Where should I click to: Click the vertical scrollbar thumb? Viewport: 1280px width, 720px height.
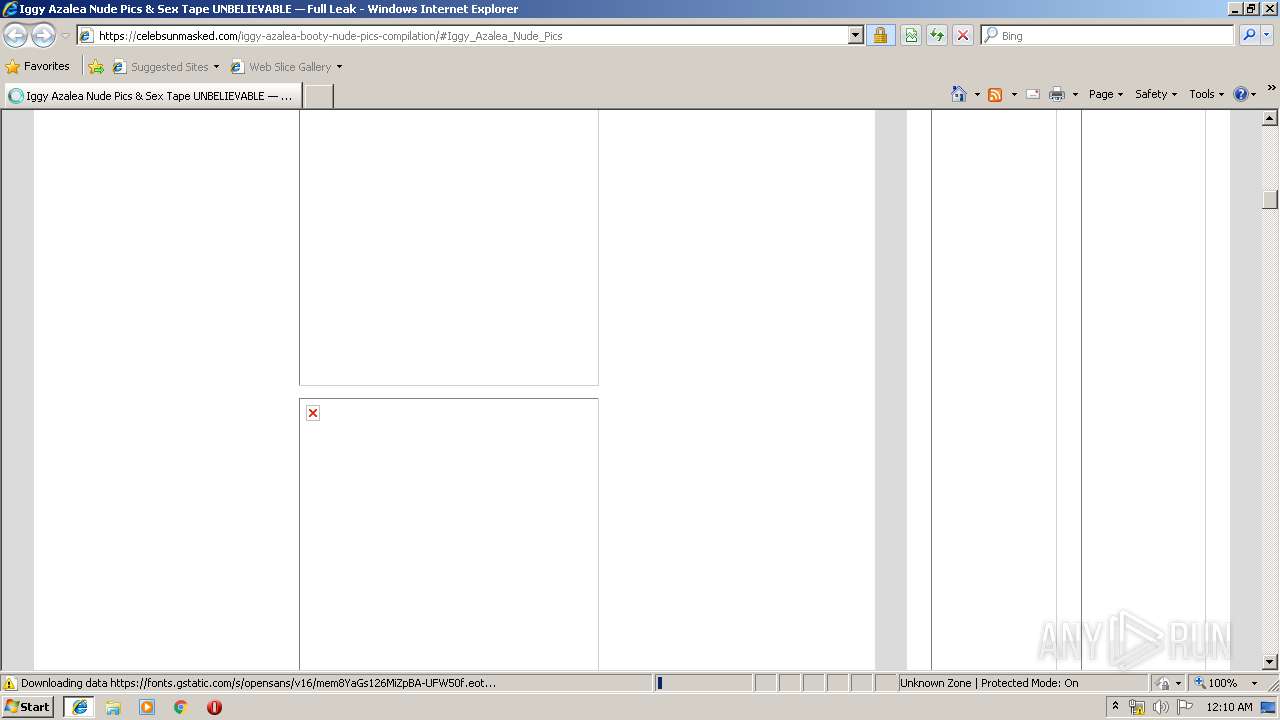1270,199
